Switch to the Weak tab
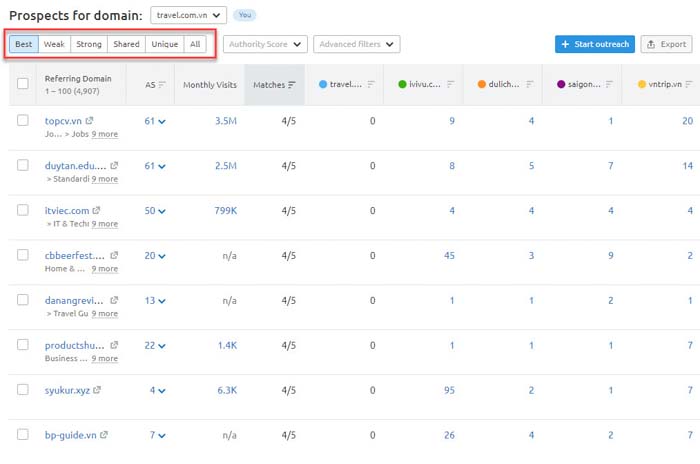Screen dimensions: 700x464 pos(54,44)
